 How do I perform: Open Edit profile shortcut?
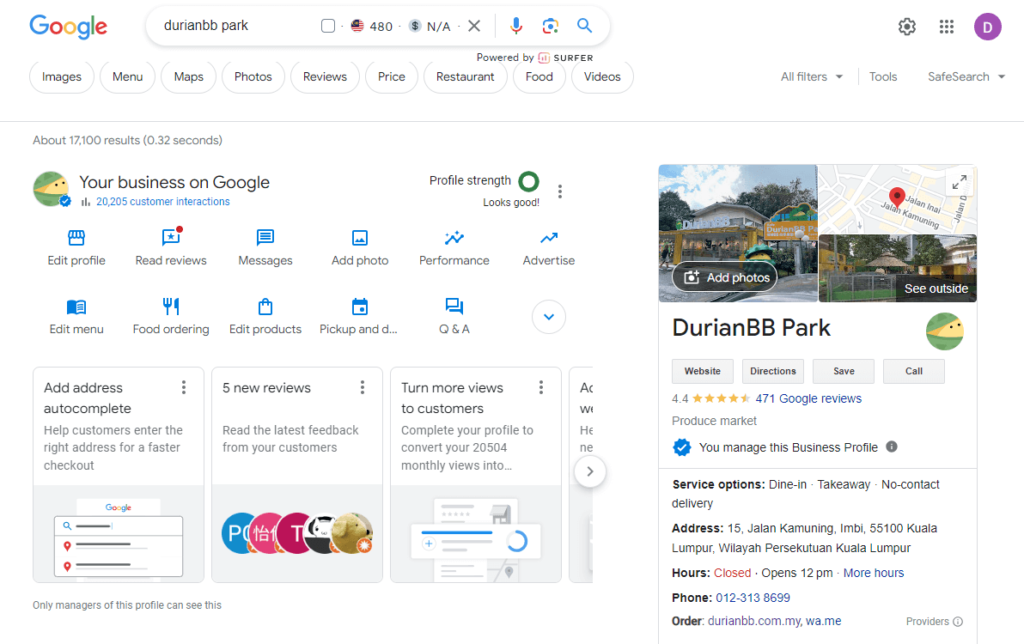pyautogui.click(x=76, y=248)
